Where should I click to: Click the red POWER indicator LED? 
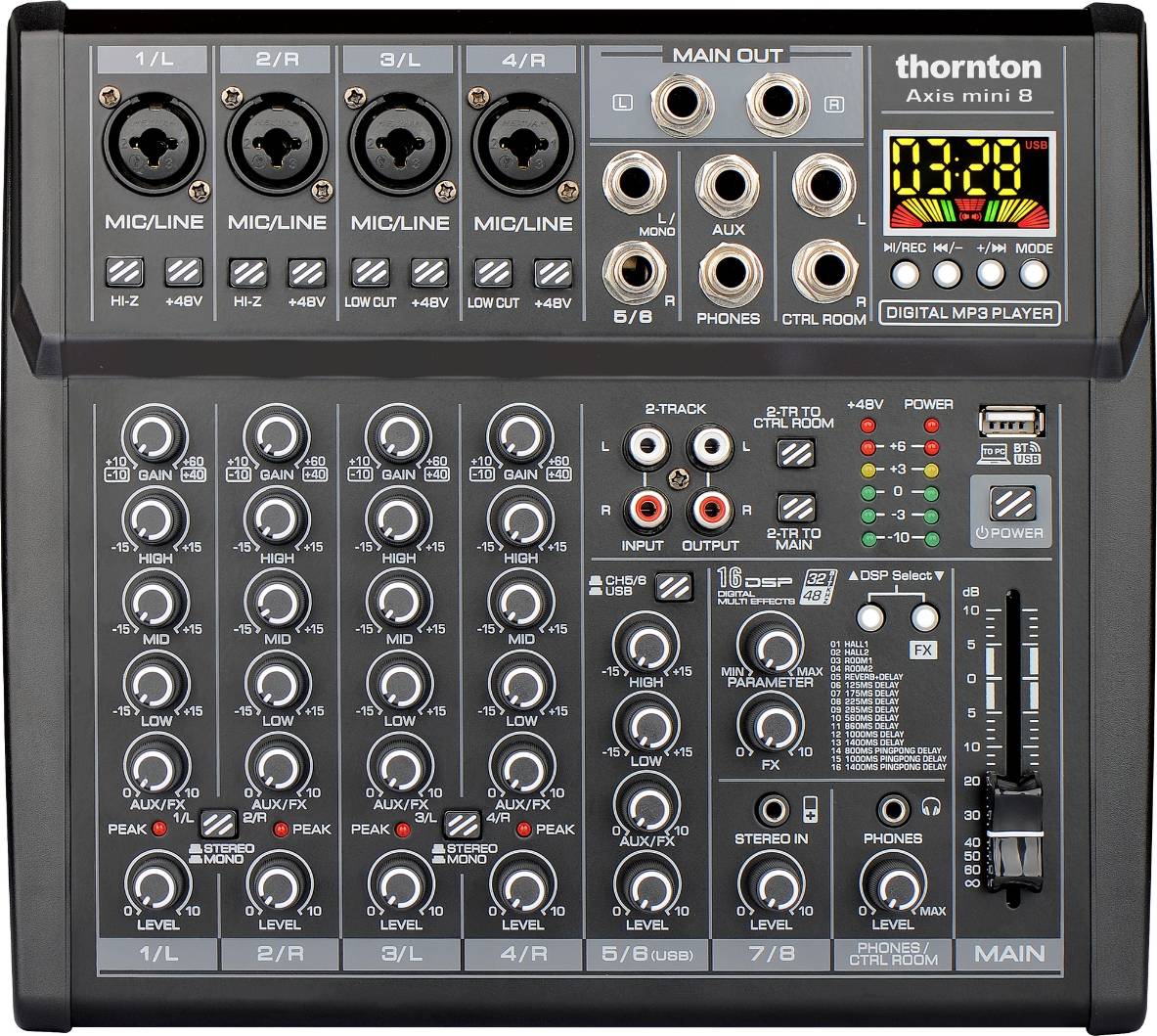click(x=932, y=425)
